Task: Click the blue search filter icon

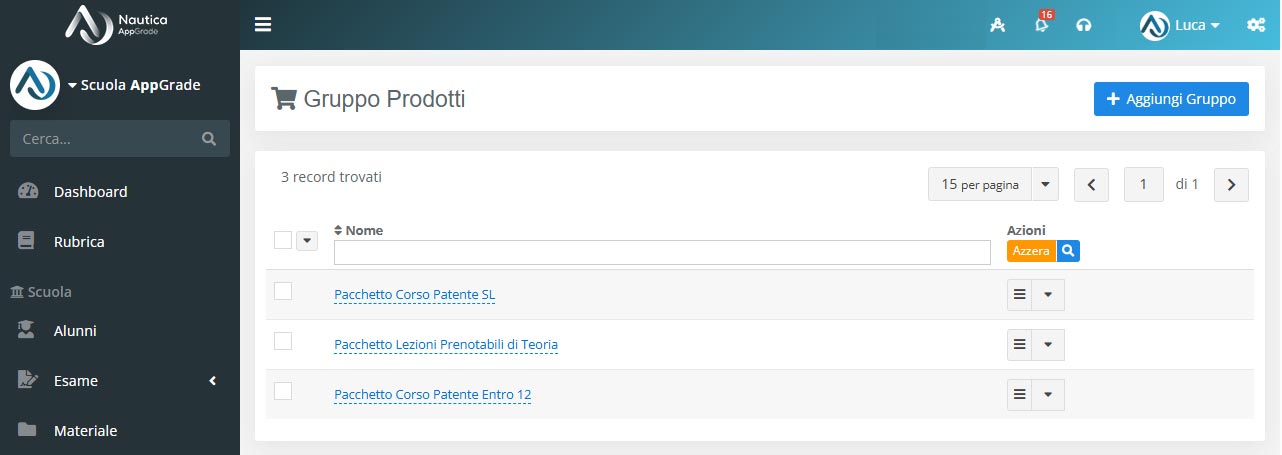Action: click(x=1068, y=251)
